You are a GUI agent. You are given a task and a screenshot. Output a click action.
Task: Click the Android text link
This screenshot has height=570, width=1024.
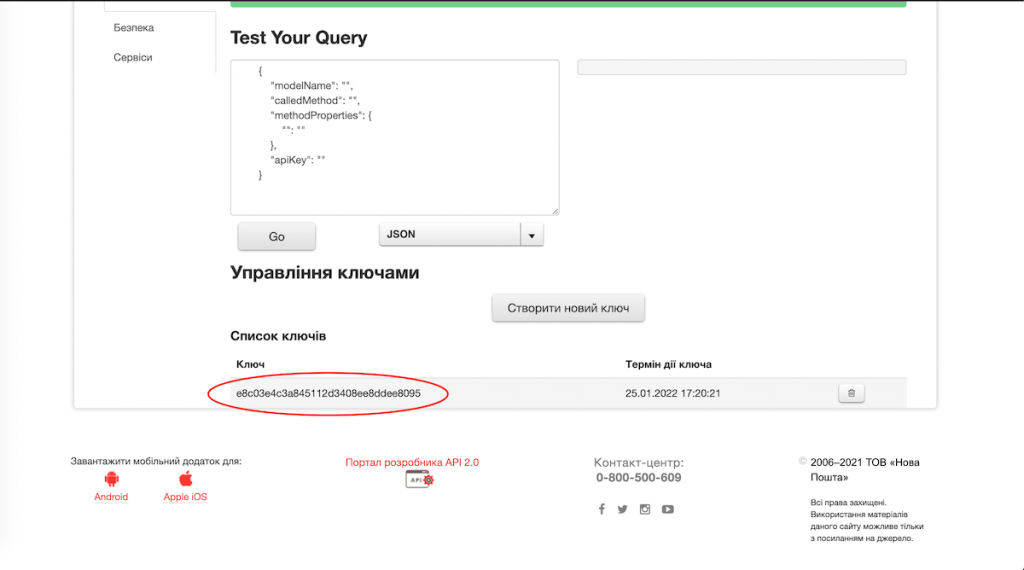pyautogui.click(x=111, y=497)
